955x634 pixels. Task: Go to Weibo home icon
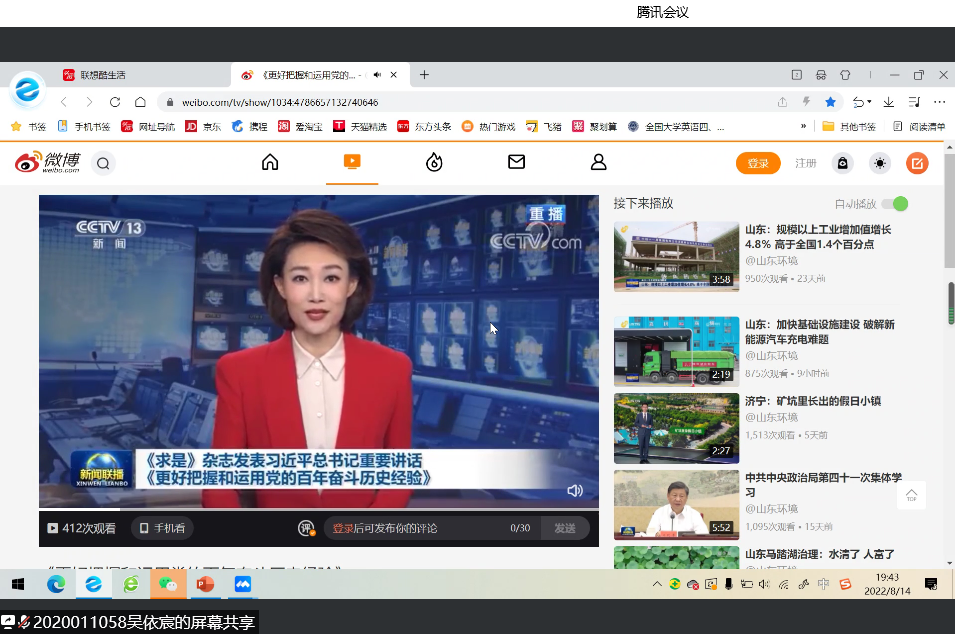[270, 162]
